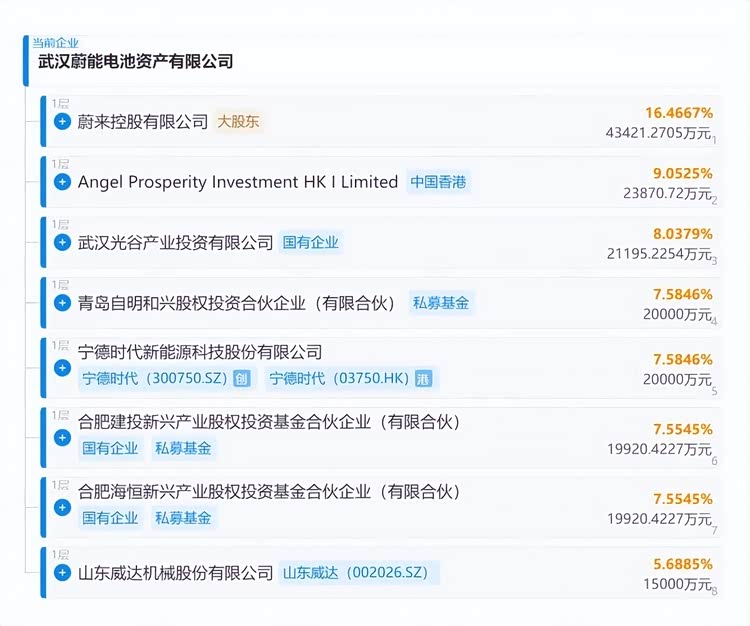The width and height of the screenshot is (750, 626).
Task: Expand the 蔚来控股有限公司 node plus icon
Action: coord(62,122)
